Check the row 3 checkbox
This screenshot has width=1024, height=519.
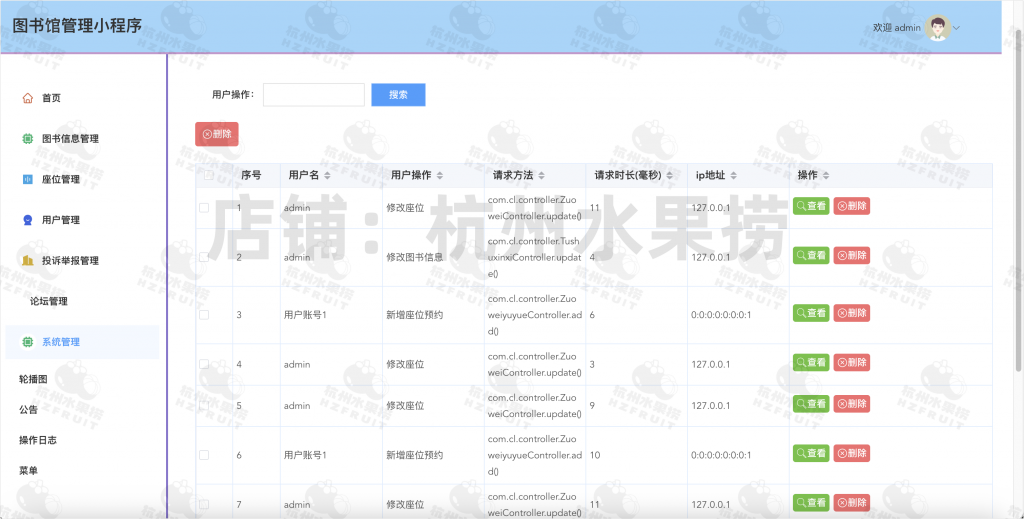tap(204, 315)
